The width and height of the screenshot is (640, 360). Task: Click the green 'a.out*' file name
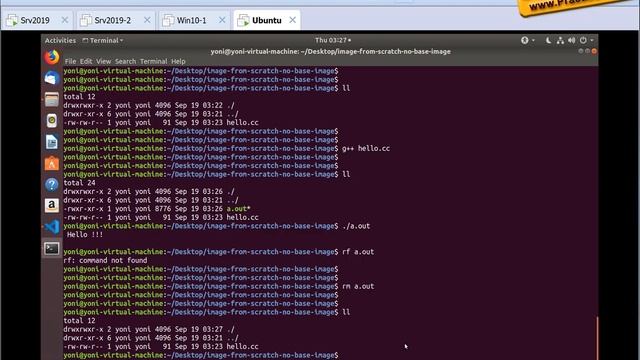pyautogui.click(x=238, y=209)
